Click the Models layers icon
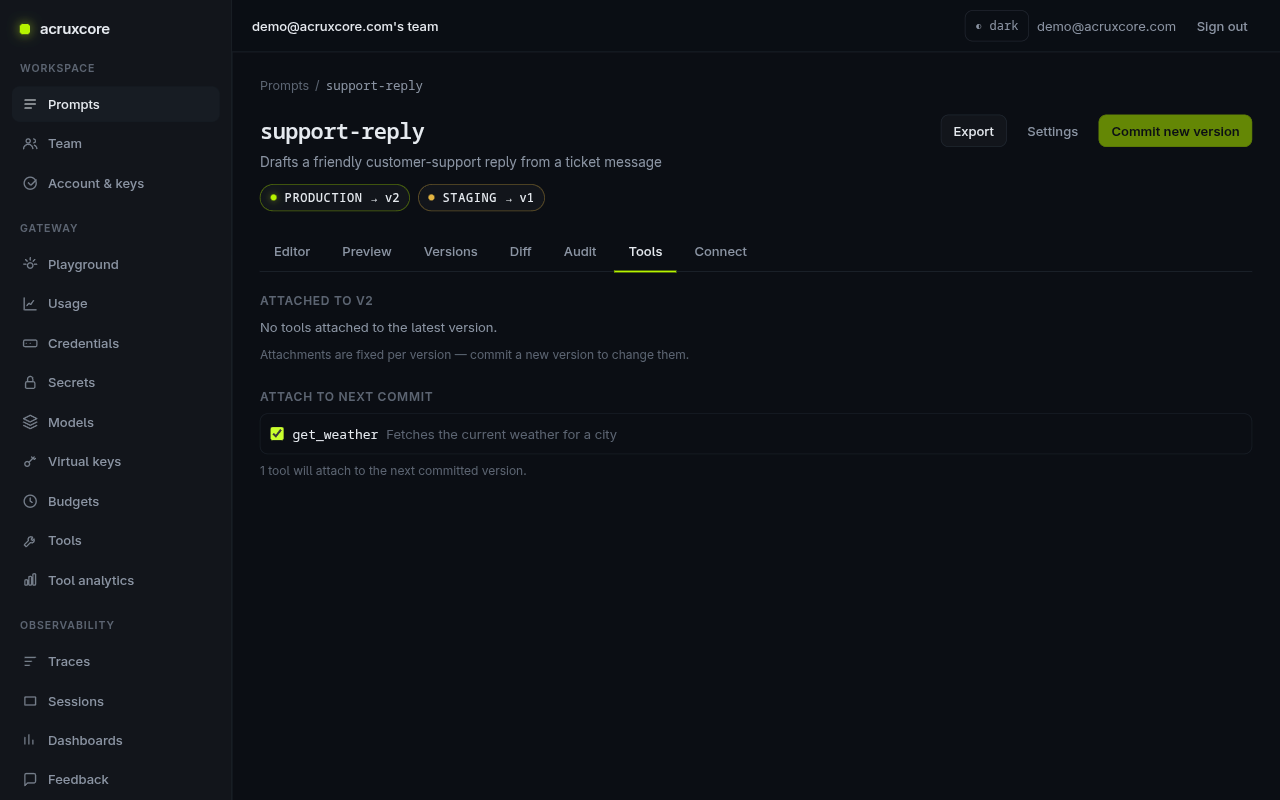This screenshot has width=1280, height=800. tap(30, 422)
